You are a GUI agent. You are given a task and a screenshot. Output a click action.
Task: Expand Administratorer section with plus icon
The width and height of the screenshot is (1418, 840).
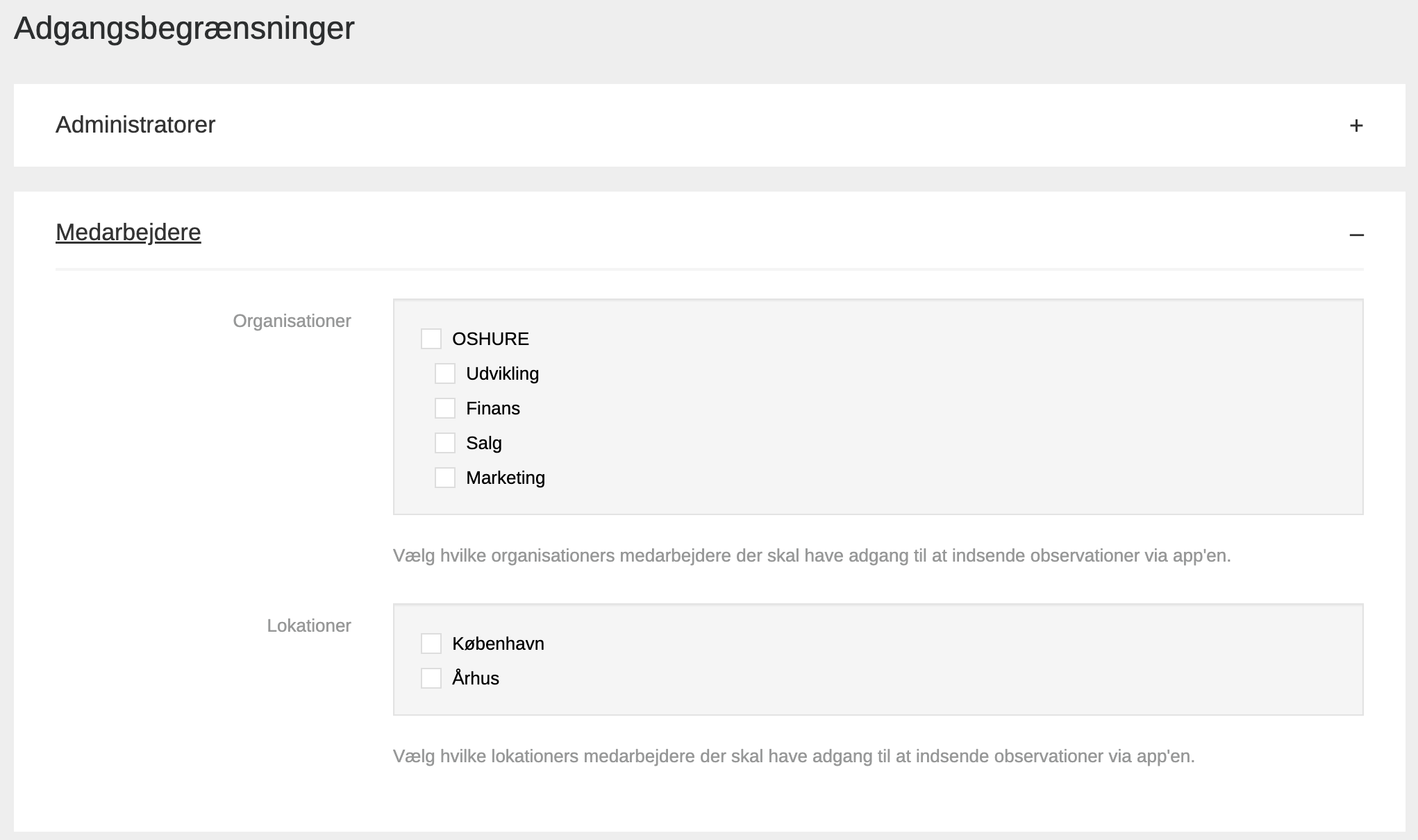(1356, 126)
